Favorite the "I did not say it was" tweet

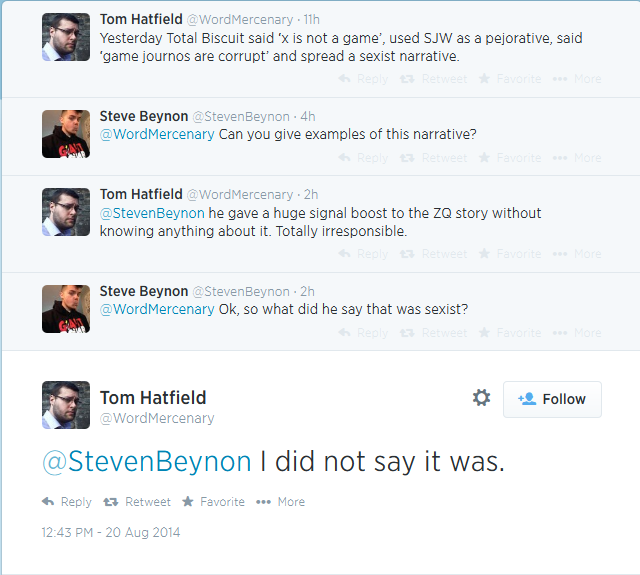(213, 502)
